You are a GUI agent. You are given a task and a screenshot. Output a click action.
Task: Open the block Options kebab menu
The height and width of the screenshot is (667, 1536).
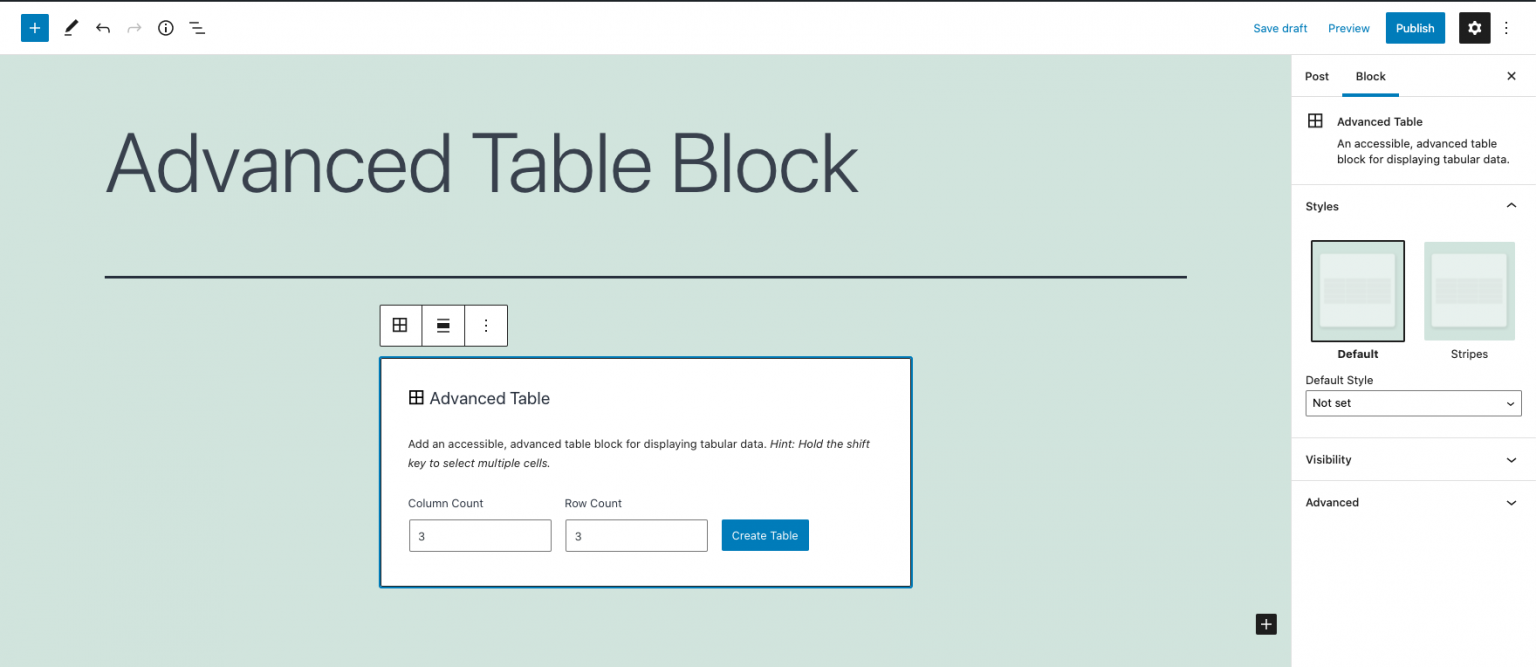pyautogui.click(x=486, y=325)
